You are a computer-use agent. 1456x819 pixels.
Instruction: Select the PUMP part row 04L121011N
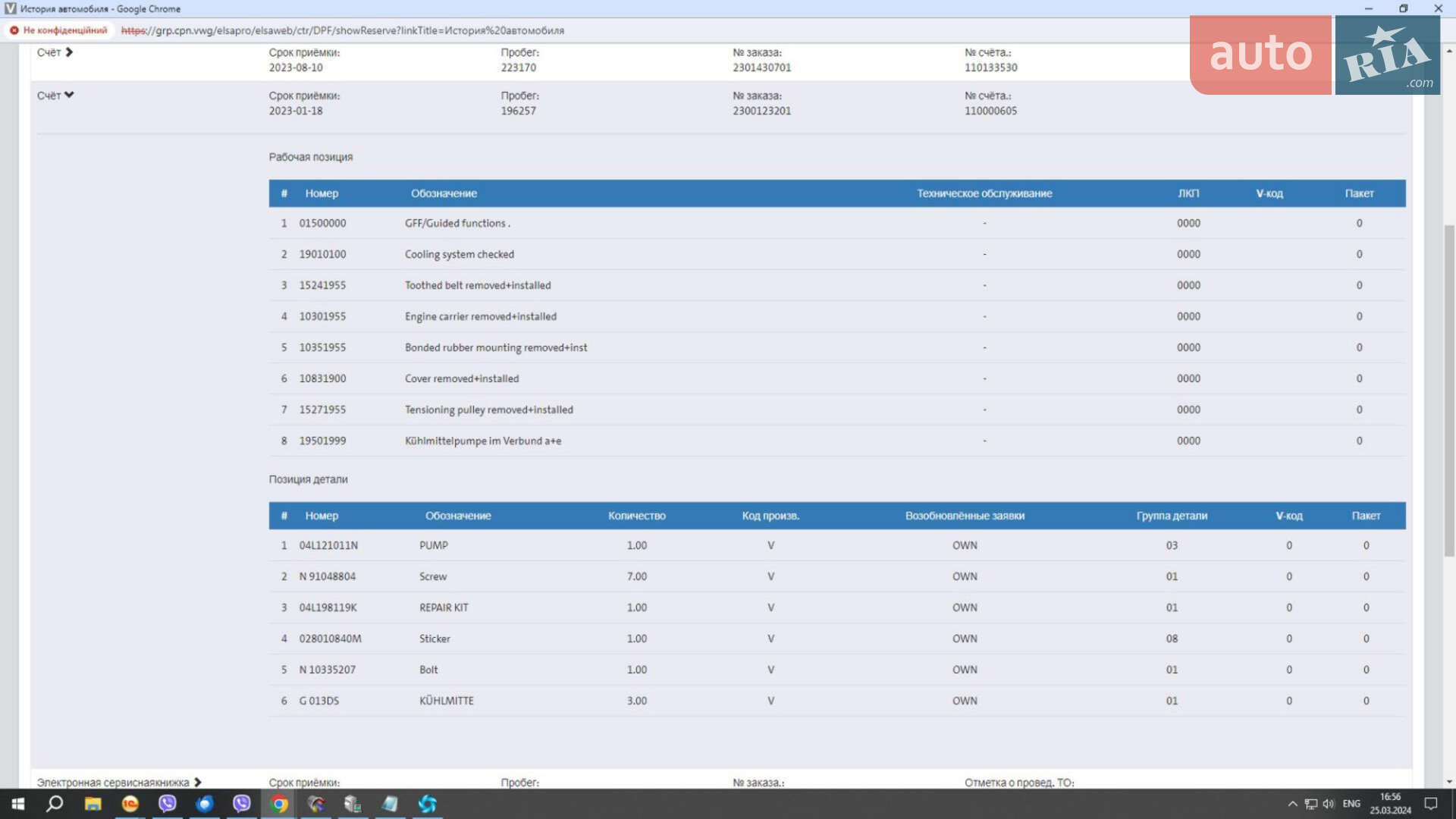coord(837,545)
